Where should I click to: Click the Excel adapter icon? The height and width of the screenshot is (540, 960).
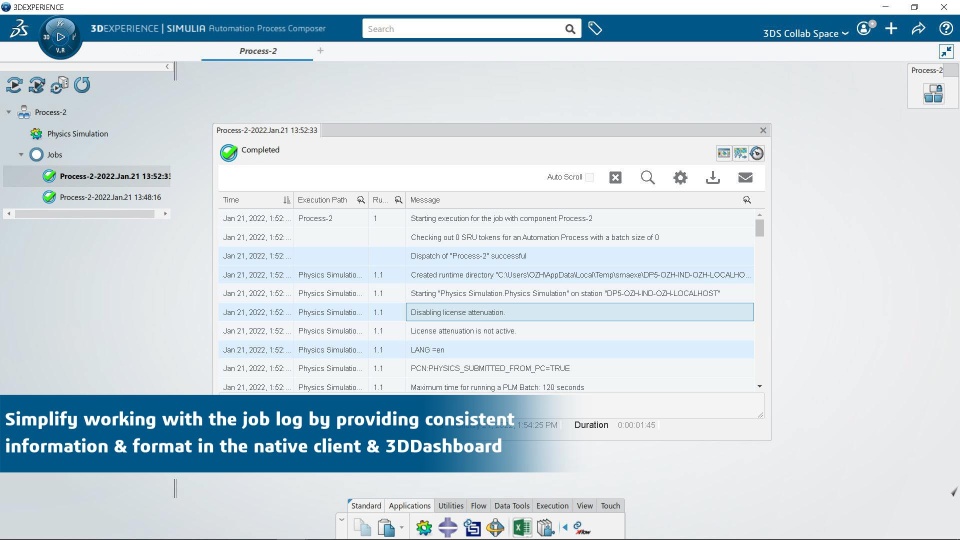click(522, 527)
